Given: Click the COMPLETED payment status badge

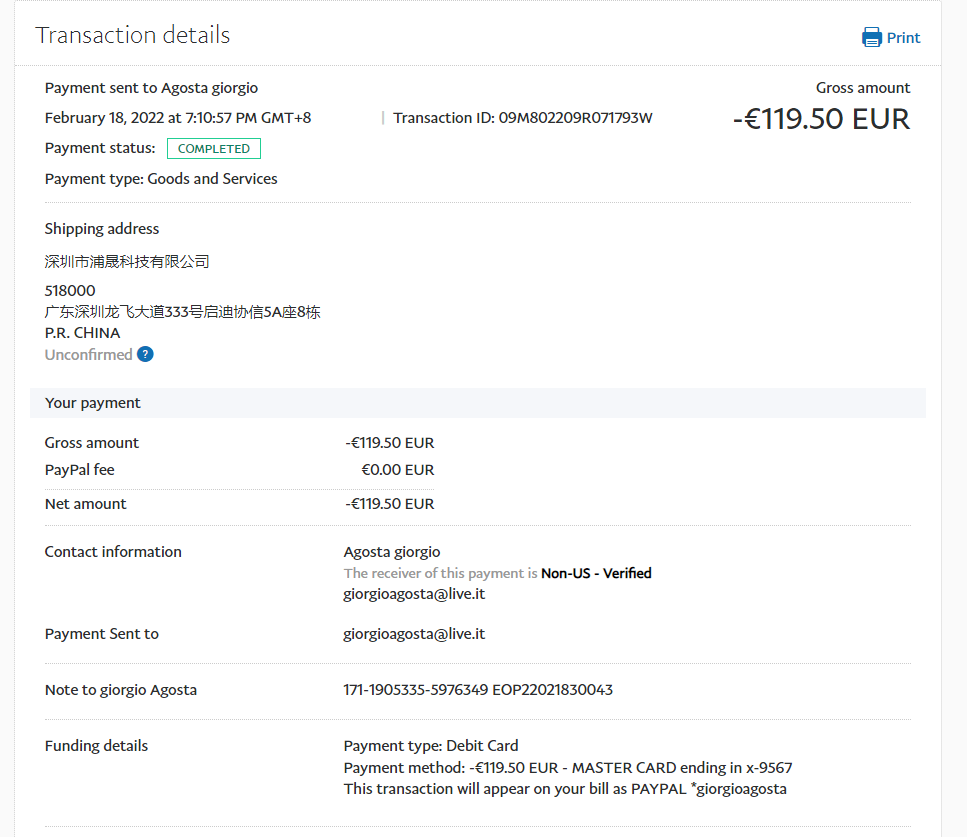Looking at the screenshot, I should (x=214, y=149).
